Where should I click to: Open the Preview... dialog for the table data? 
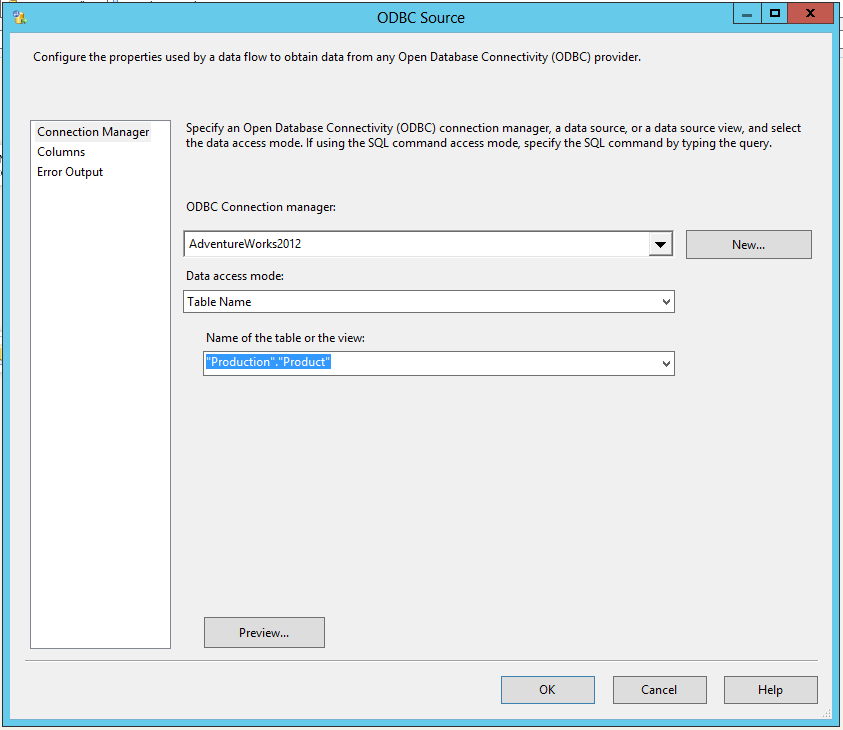[x=263, y=632]
